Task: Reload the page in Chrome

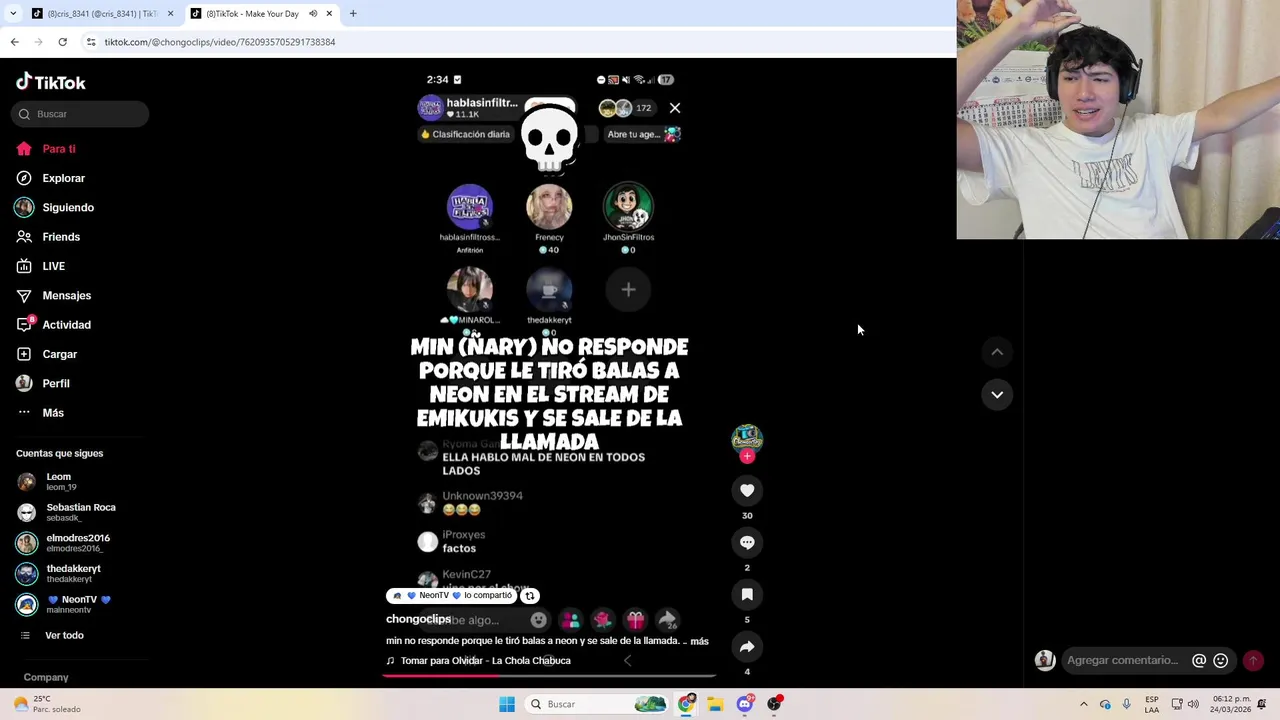Action: coord(62,42)
